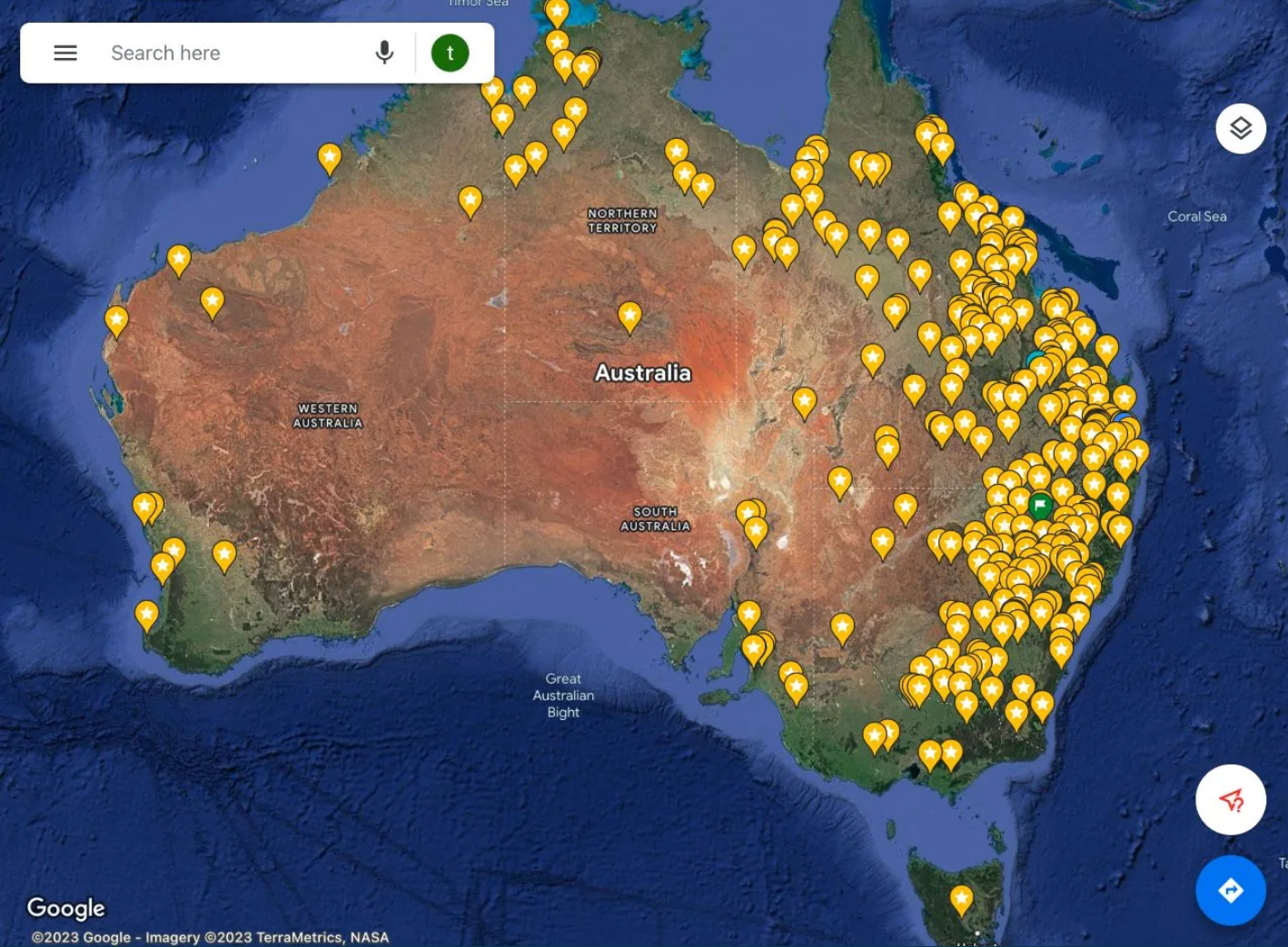
Task: Click the Western Australia state label
Action: click(328, 416)
